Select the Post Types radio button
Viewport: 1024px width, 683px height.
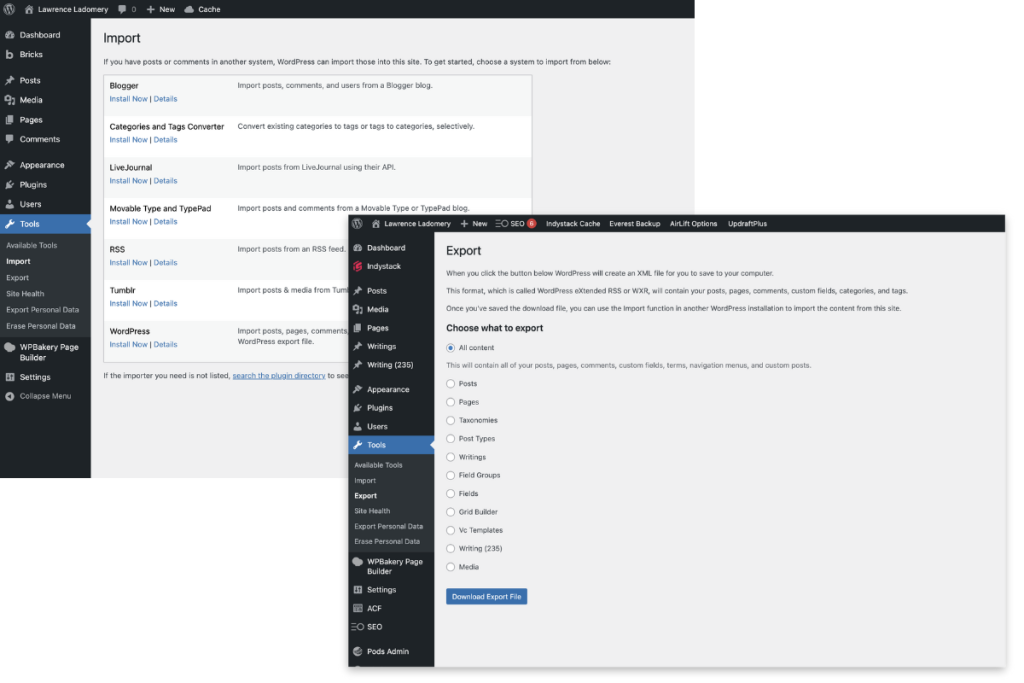(x=451, y=439)
